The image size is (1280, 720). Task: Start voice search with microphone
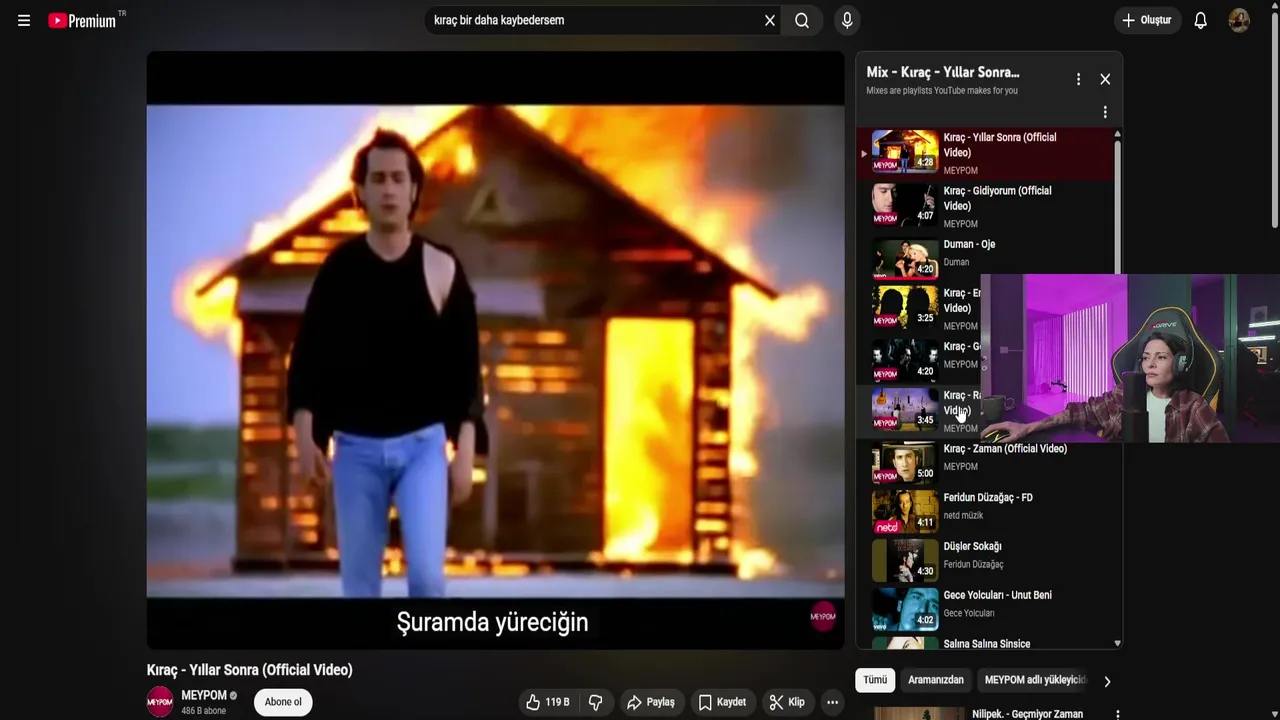pyautogui.click(x=847, y=20)
